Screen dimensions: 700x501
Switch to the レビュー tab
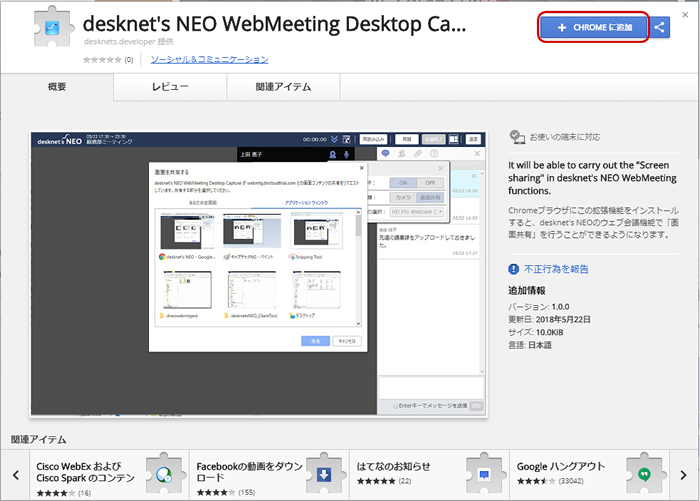point(170,87)
